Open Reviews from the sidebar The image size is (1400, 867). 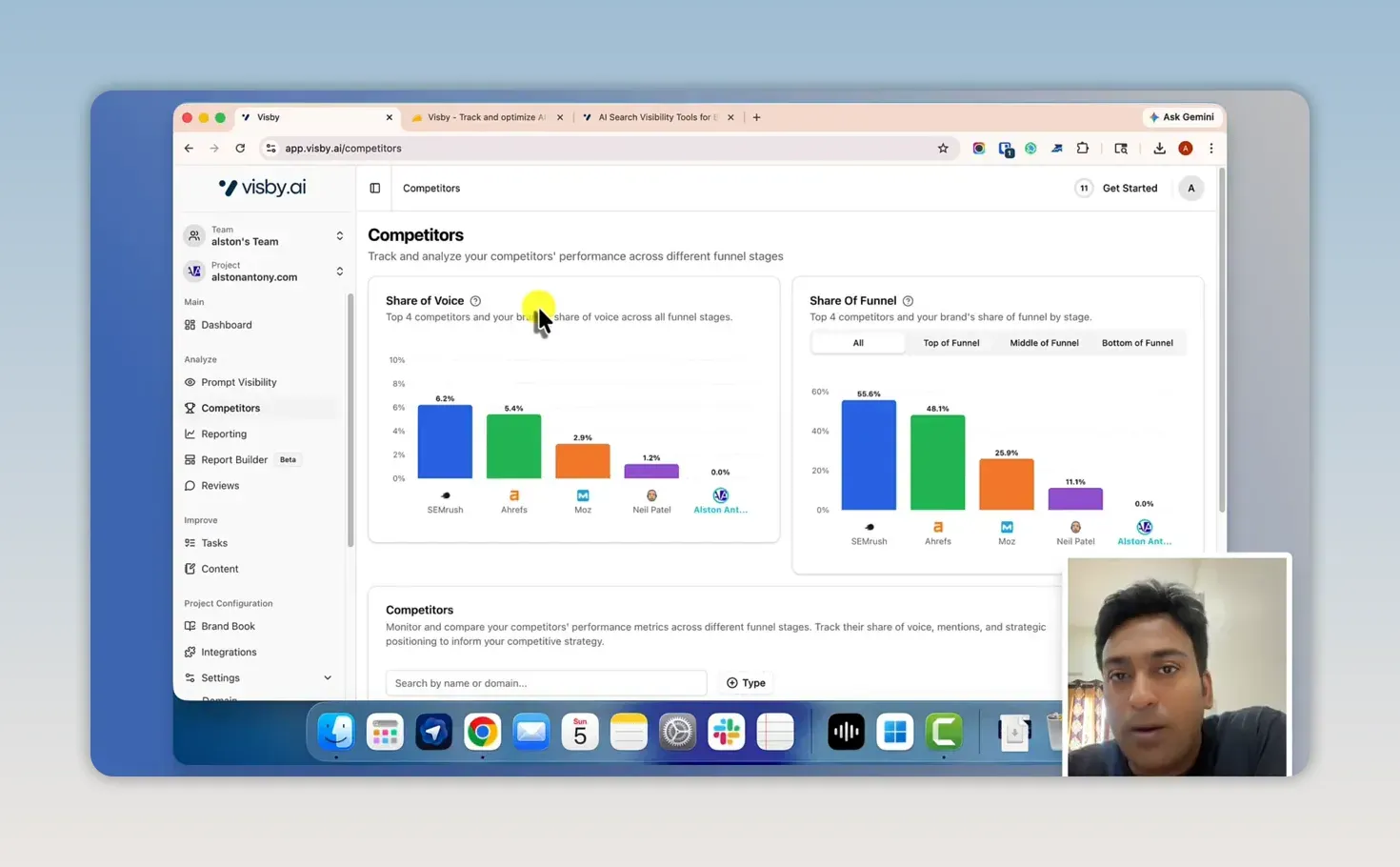(220, 486)
